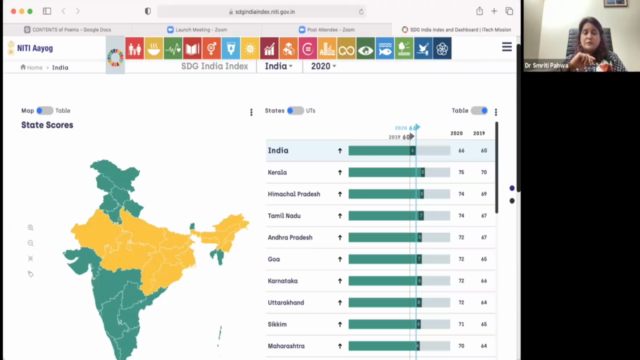Select the Andhra Pradesh row
The height and width of the screenshot is (360, 640).
[x=380, y=238]
